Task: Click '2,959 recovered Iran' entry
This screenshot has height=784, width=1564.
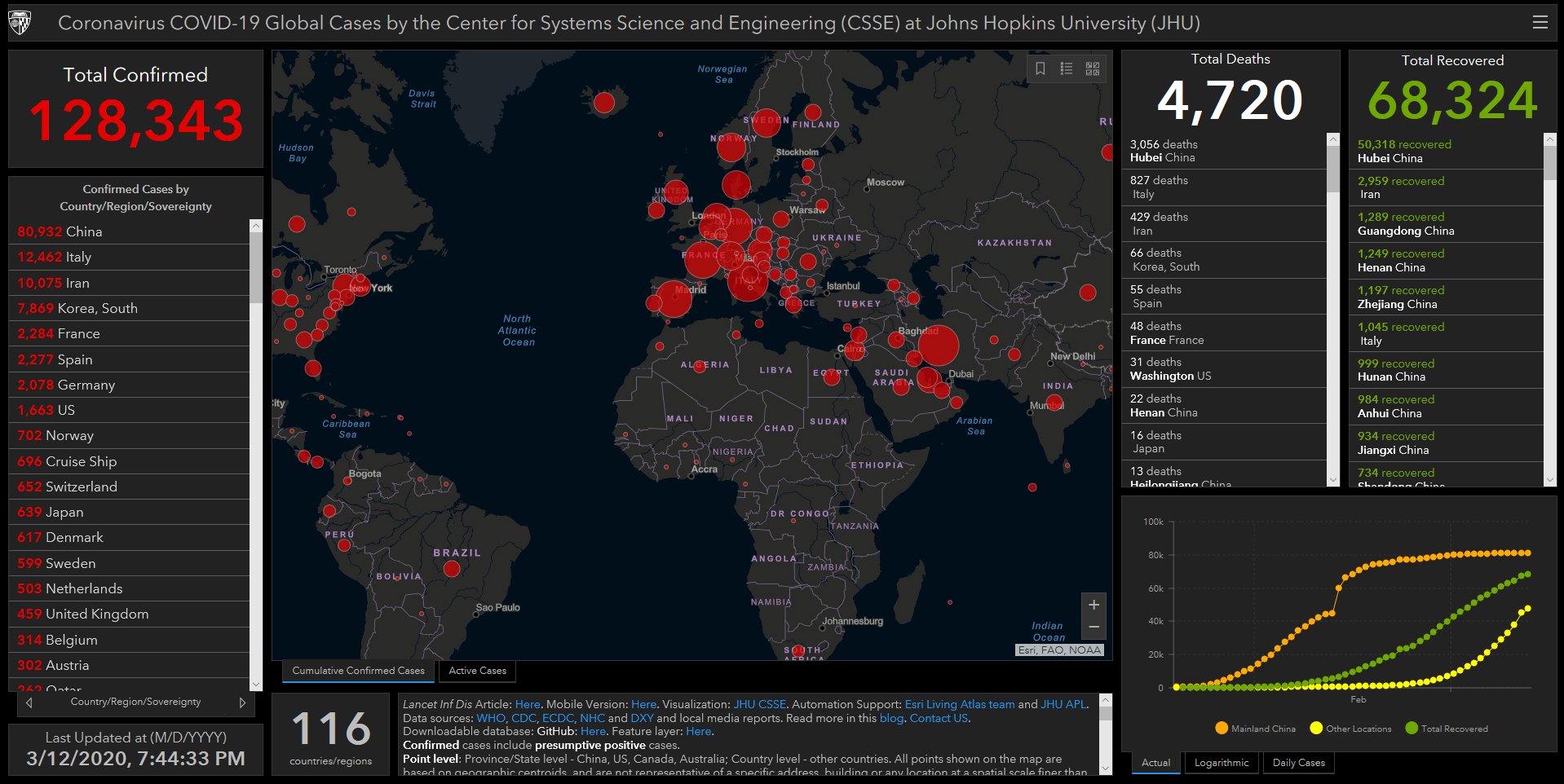Action: coord(1446,187)
